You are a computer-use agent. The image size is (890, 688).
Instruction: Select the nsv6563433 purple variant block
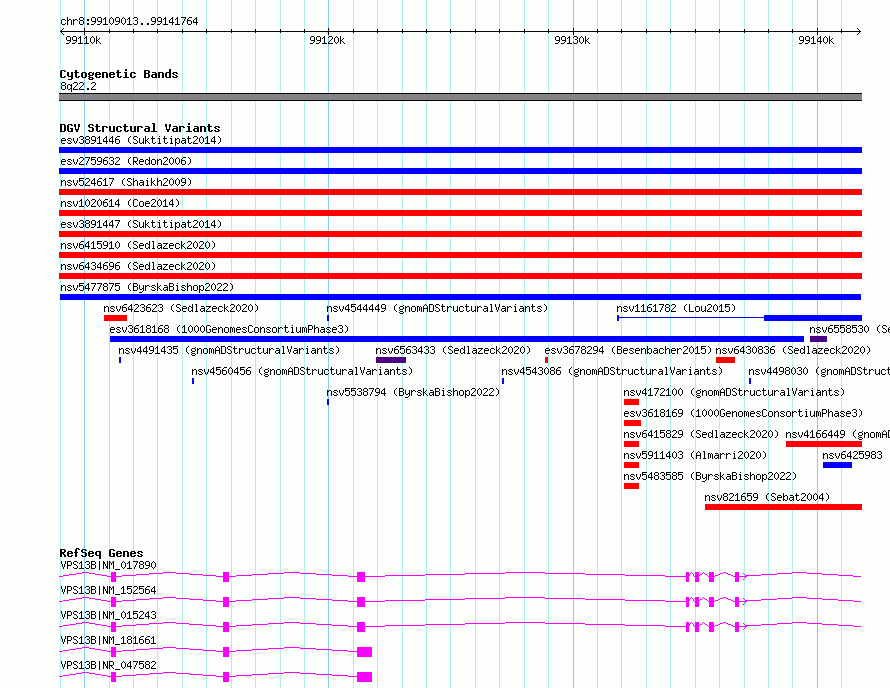tap(391, 360)
